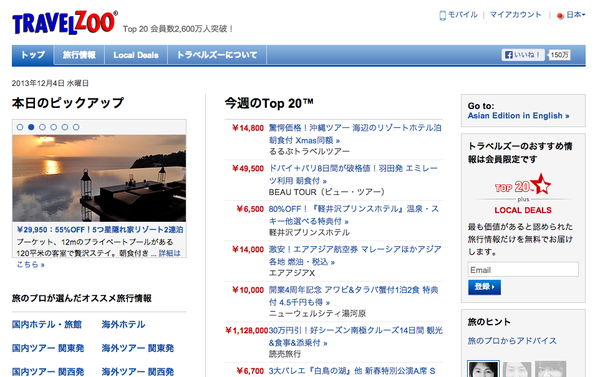Image resolution: width=600 pixels, height=377 pixels.
Task: Select the fourth carousel dot
Action: pos(54,127)
